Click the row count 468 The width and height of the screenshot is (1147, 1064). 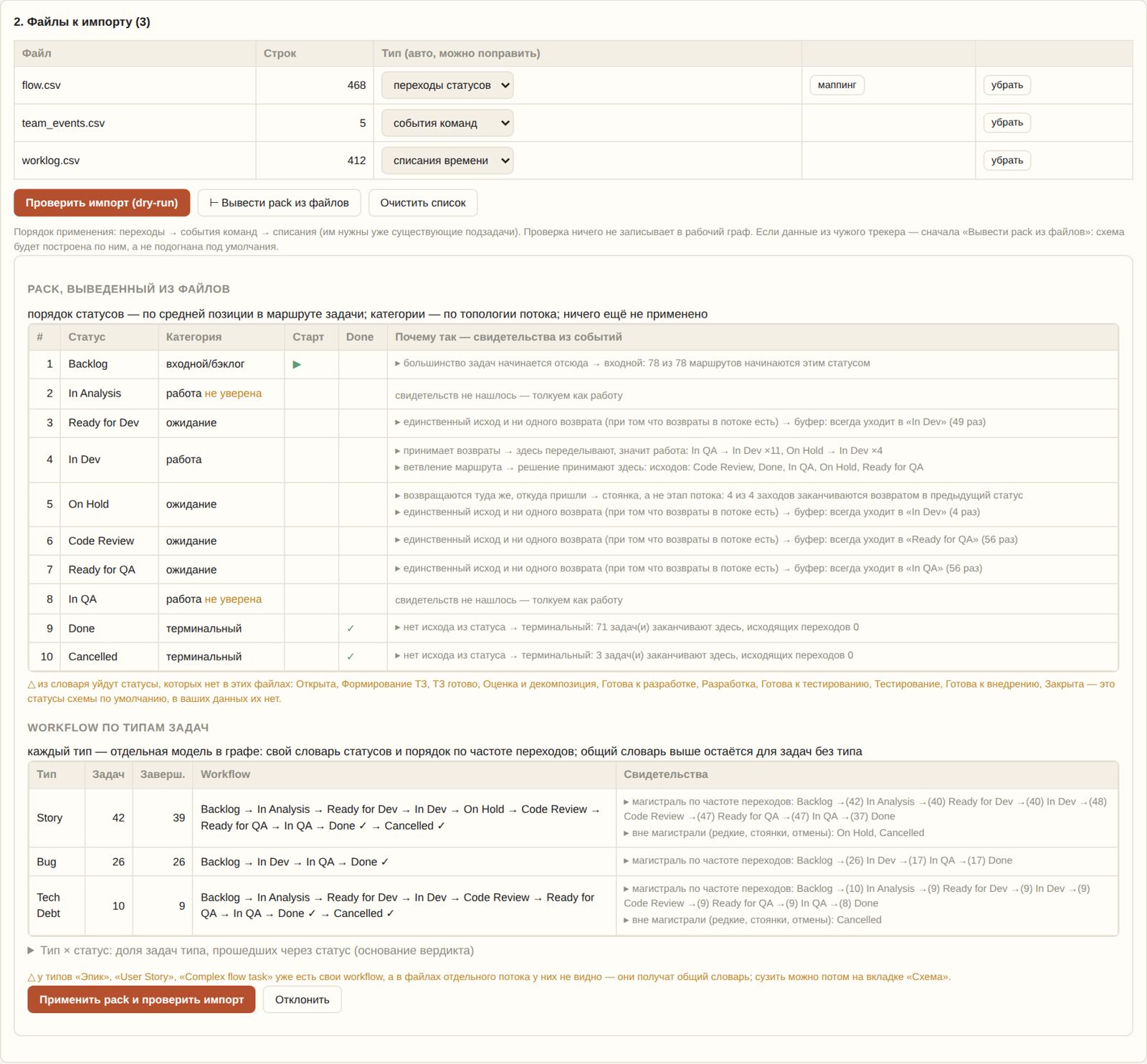(x=356, y=85)
